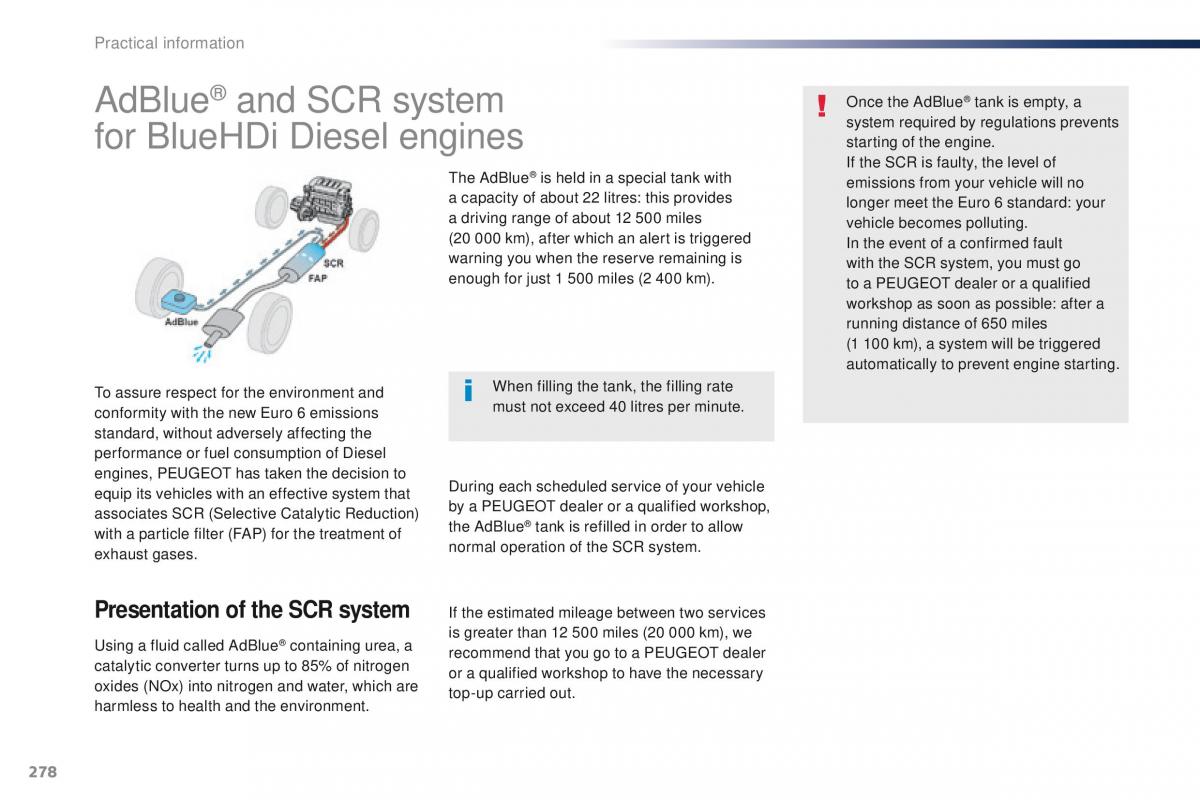Click the SCR system diagram illustration
This screenshot has height=800, width=1200.
coord(257,268)
